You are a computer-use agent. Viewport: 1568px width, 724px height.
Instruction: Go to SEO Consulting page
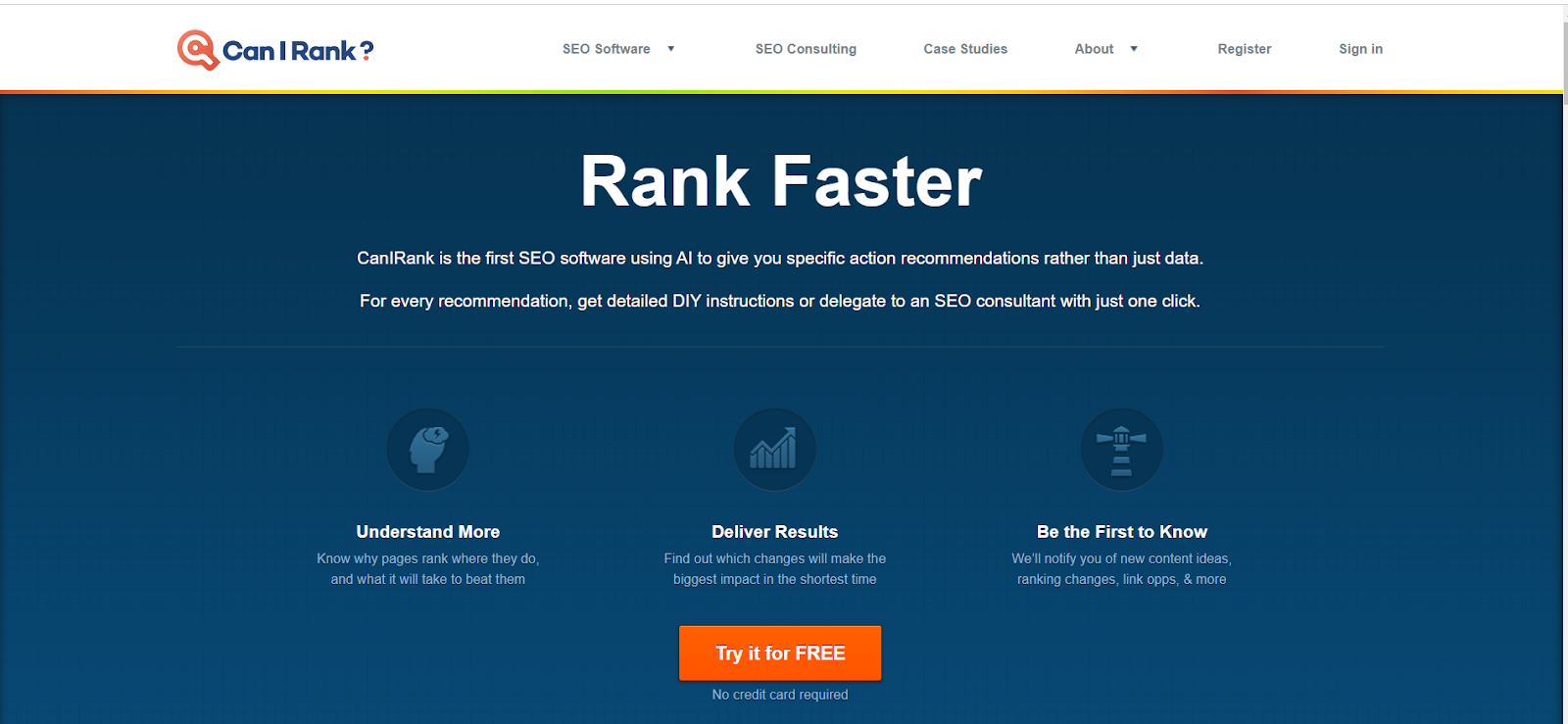point(806,49)
